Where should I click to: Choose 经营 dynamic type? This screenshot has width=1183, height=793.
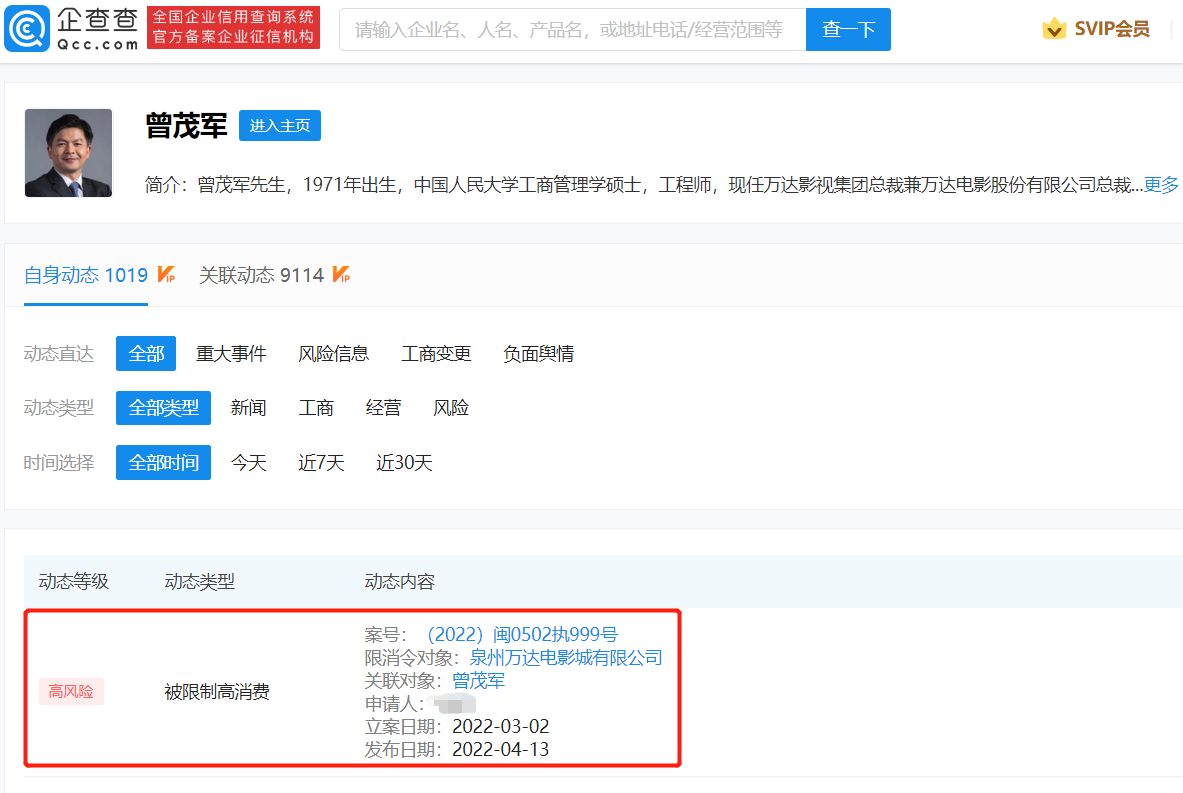coord(383,407)
